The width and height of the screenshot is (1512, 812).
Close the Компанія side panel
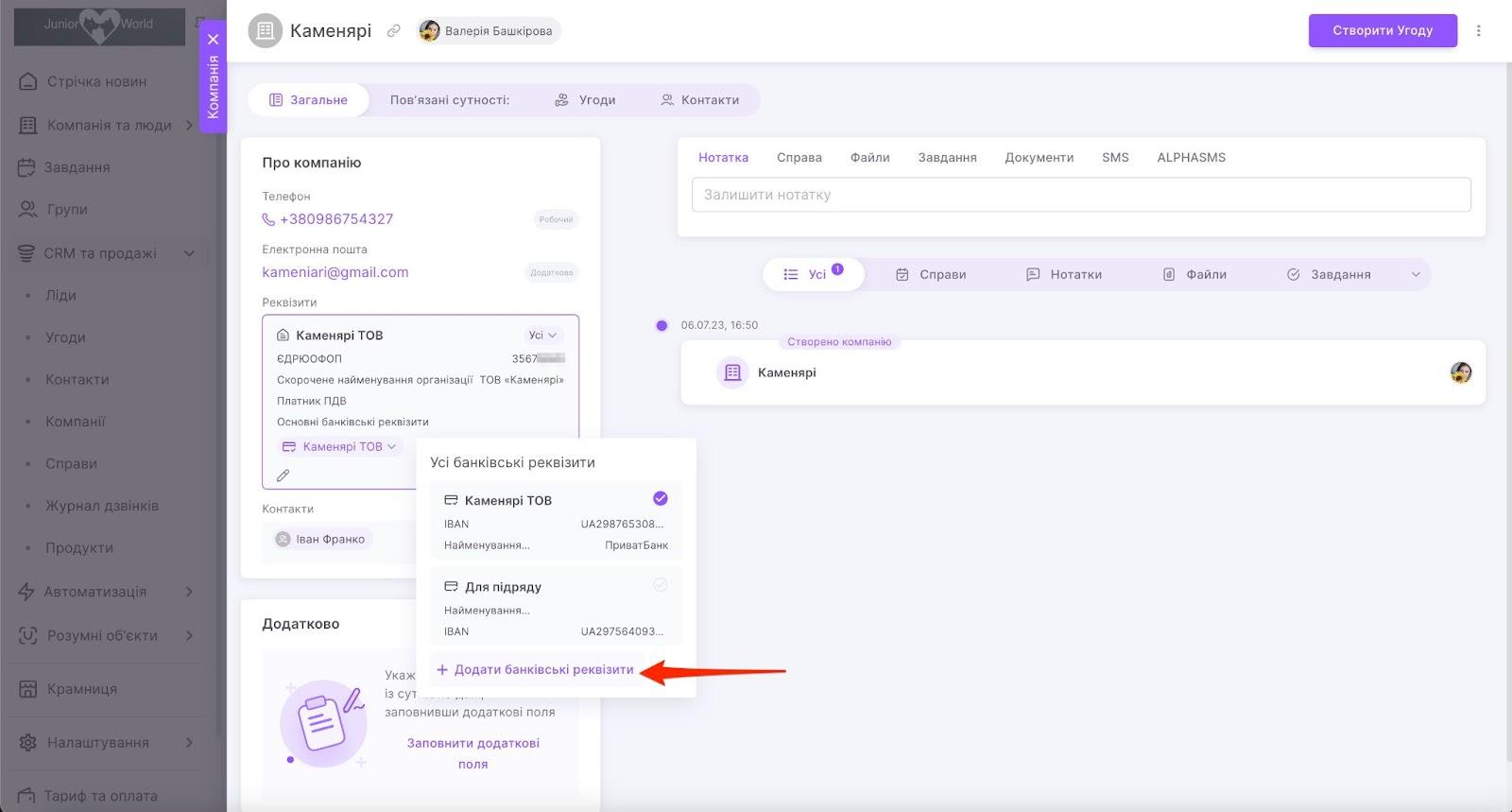(214, 40)
